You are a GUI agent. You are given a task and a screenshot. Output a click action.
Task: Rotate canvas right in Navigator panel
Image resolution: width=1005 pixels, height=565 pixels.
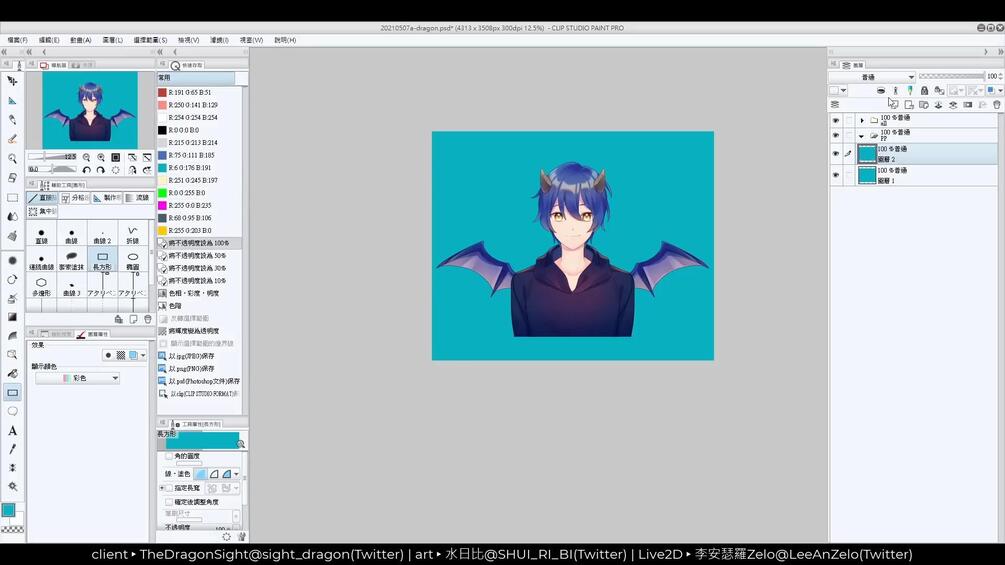101,170
